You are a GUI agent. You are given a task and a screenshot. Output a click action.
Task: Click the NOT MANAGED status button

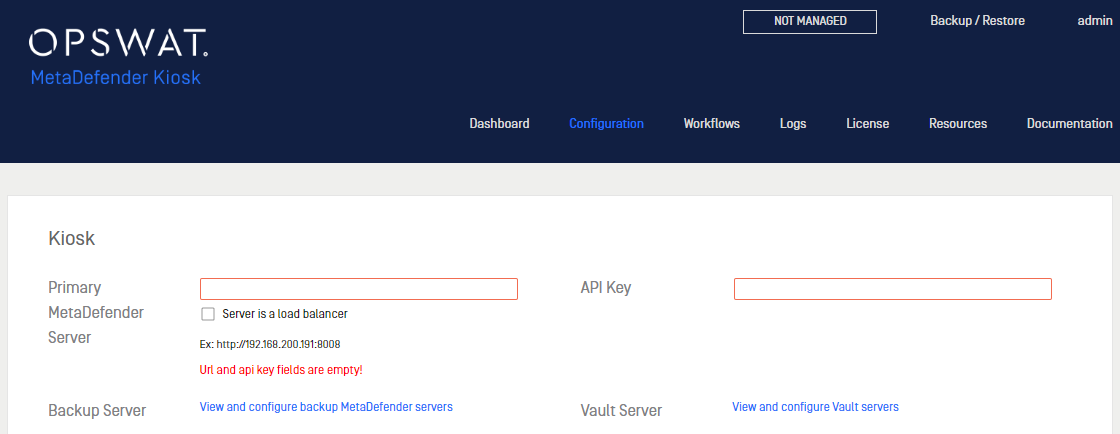[810, 21]
